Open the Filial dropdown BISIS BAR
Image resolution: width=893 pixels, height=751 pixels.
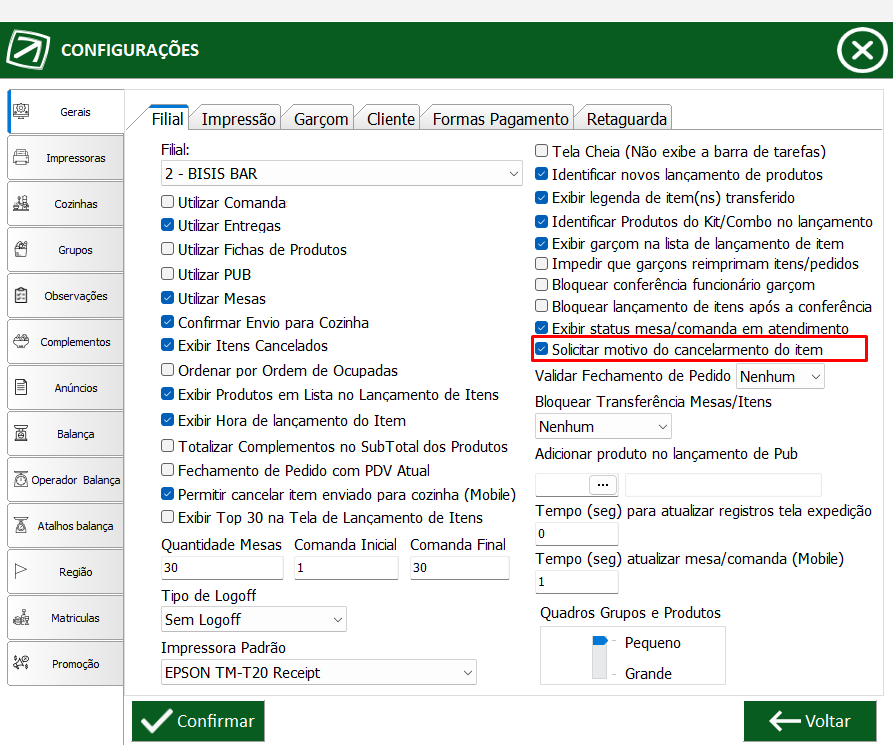tap(341, 173)
